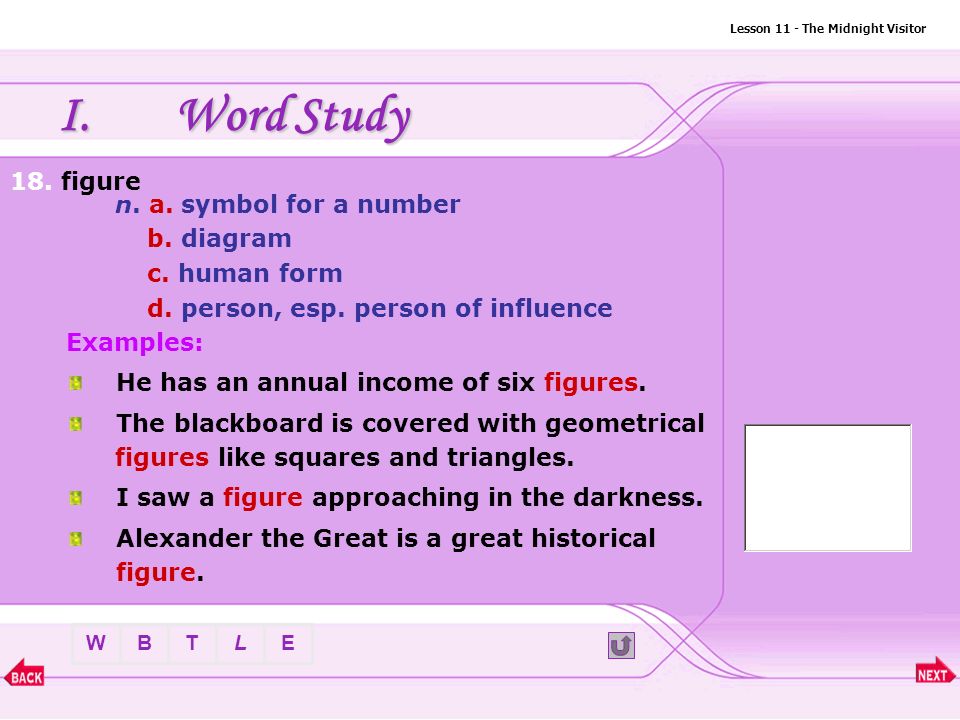Click definition 'human form'
The image size is (960, 720).
(x=260, y=273)
